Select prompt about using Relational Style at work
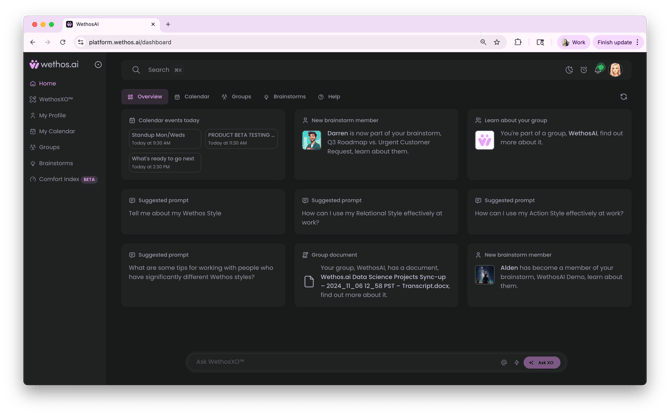 click(x=376, y=212)
